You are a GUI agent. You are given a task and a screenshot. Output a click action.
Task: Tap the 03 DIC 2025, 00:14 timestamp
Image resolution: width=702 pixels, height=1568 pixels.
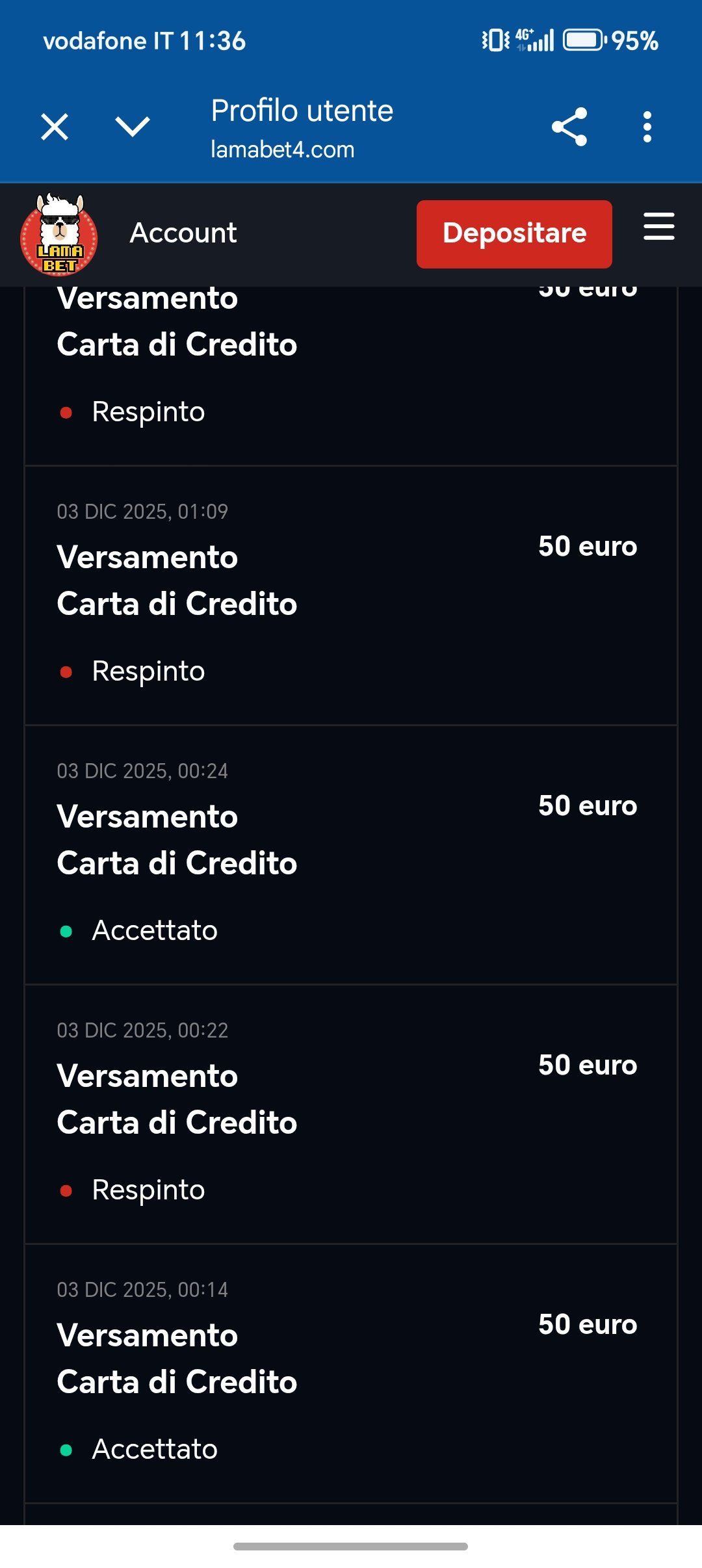pos(142,1290)
